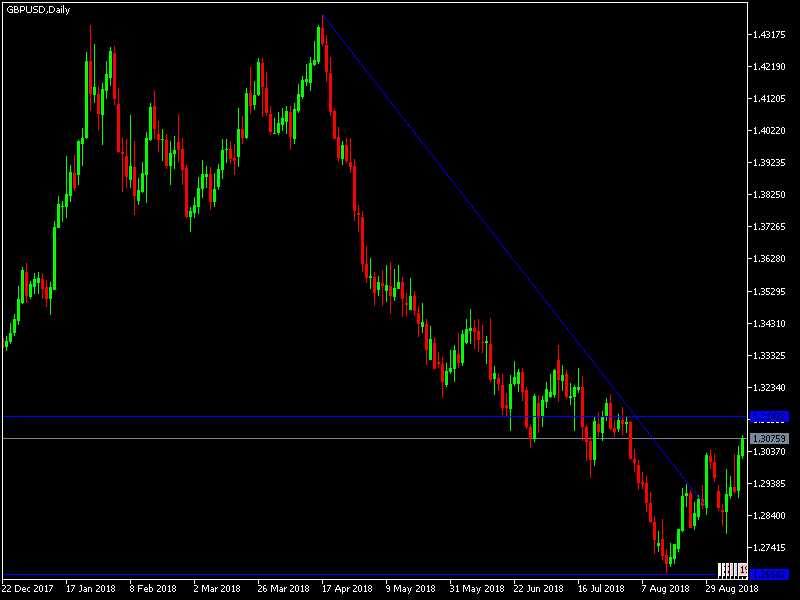Click price level 1.40220 on axis
The image size is (800, 600).
coord(769,131)
